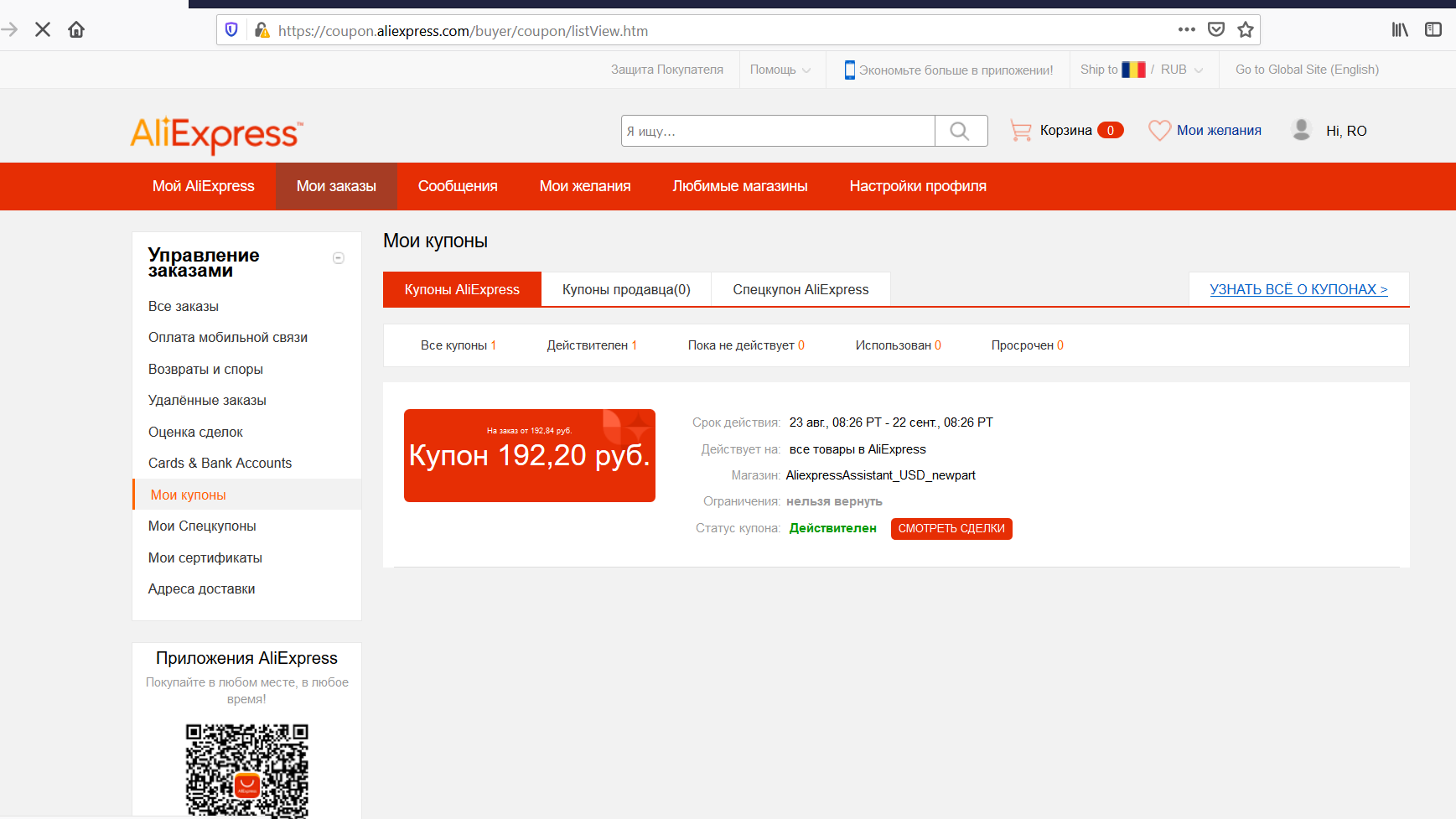This screenshot has height=819, width=1456.
Task: Open Мои Спецкупоны in sidebar
Action: pyautogui.click(x=202, y=526)
